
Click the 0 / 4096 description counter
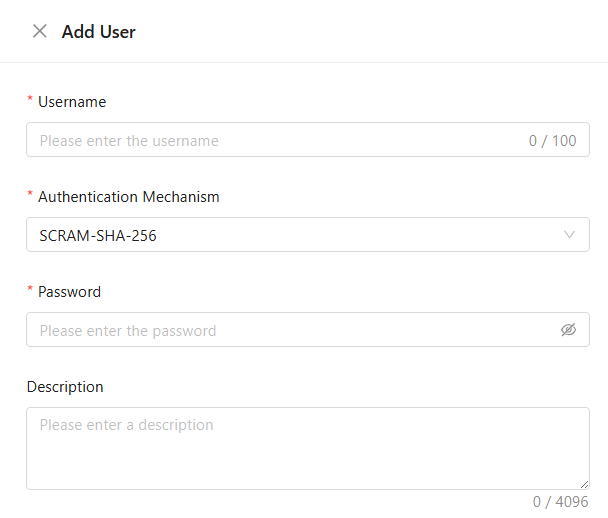[x=560, y=502]
